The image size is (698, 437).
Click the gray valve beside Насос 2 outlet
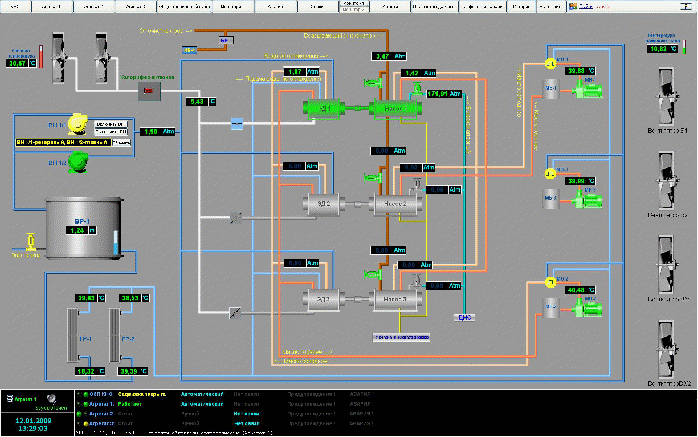[417, 184]
